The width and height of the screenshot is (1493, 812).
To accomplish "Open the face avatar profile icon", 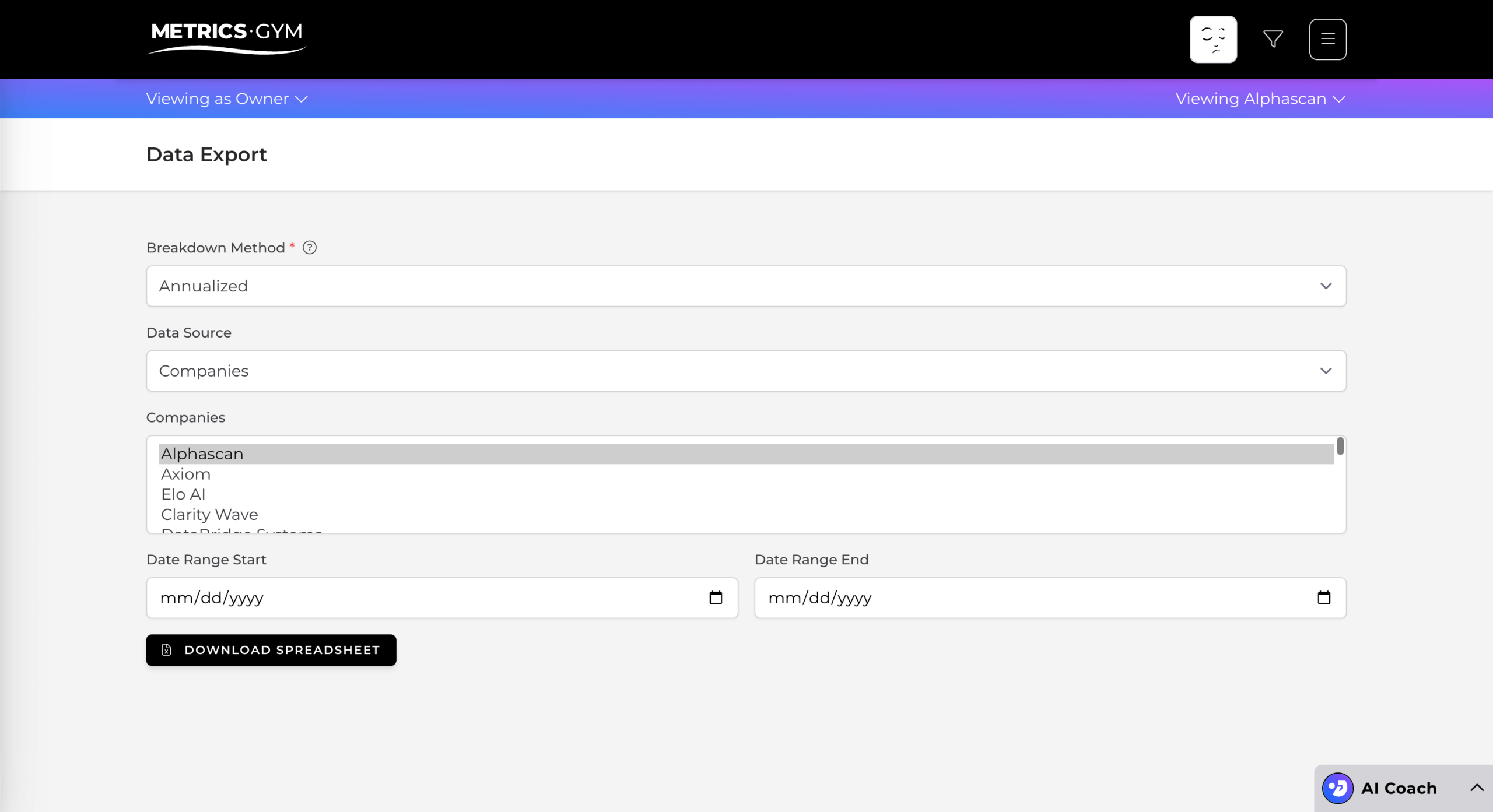I will pyautogui.click(x=1213, y=39).
